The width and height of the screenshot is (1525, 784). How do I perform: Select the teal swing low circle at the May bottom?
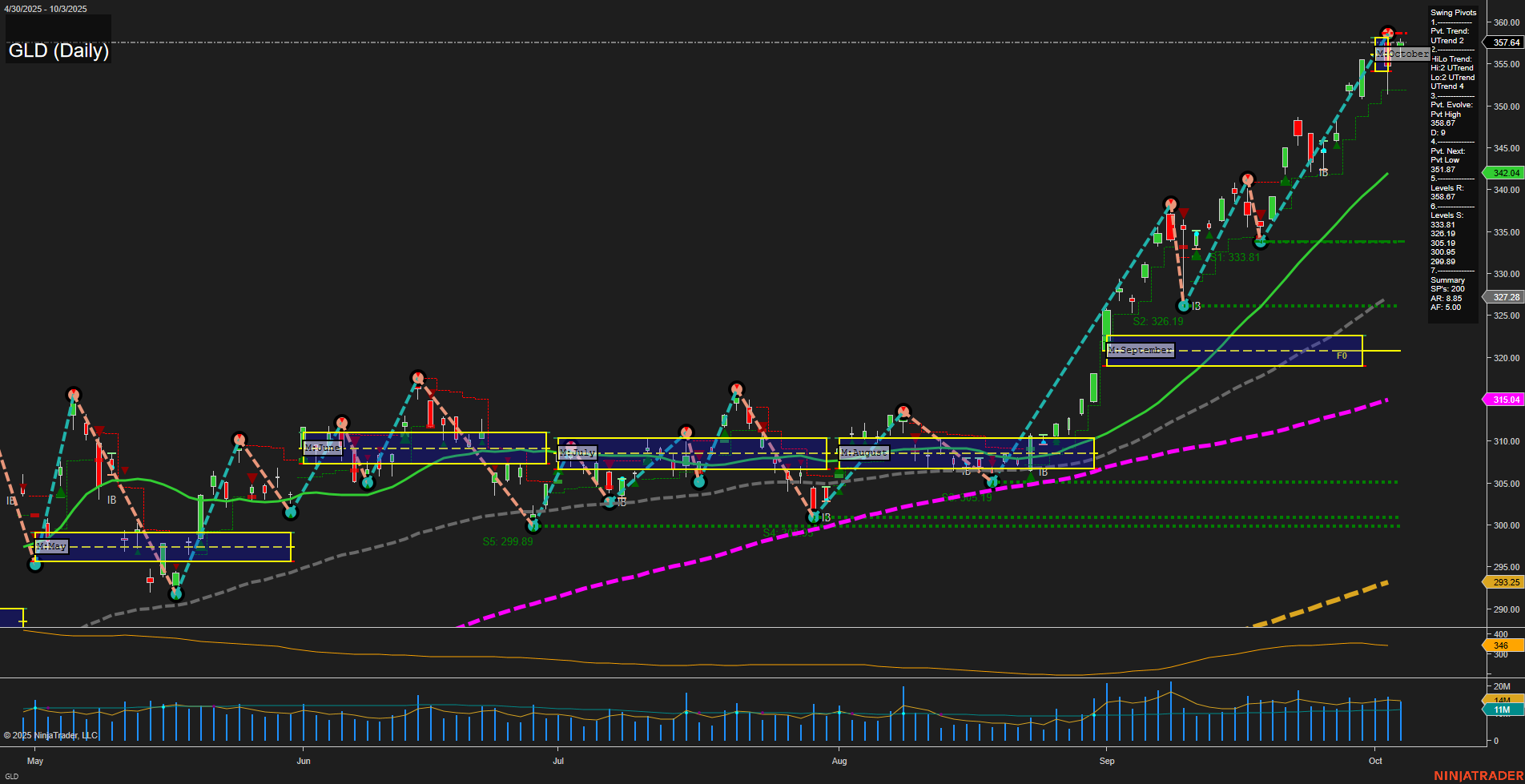35,565
